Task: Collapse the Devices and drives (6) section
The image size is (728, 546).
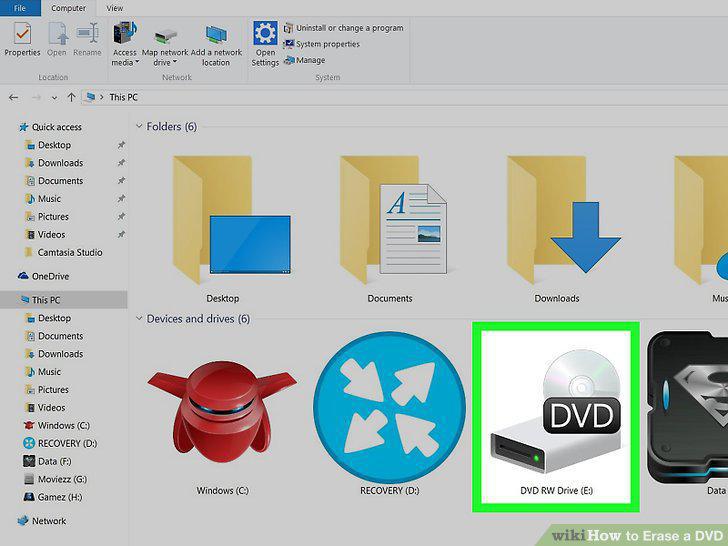Action: tap(139, 318)
